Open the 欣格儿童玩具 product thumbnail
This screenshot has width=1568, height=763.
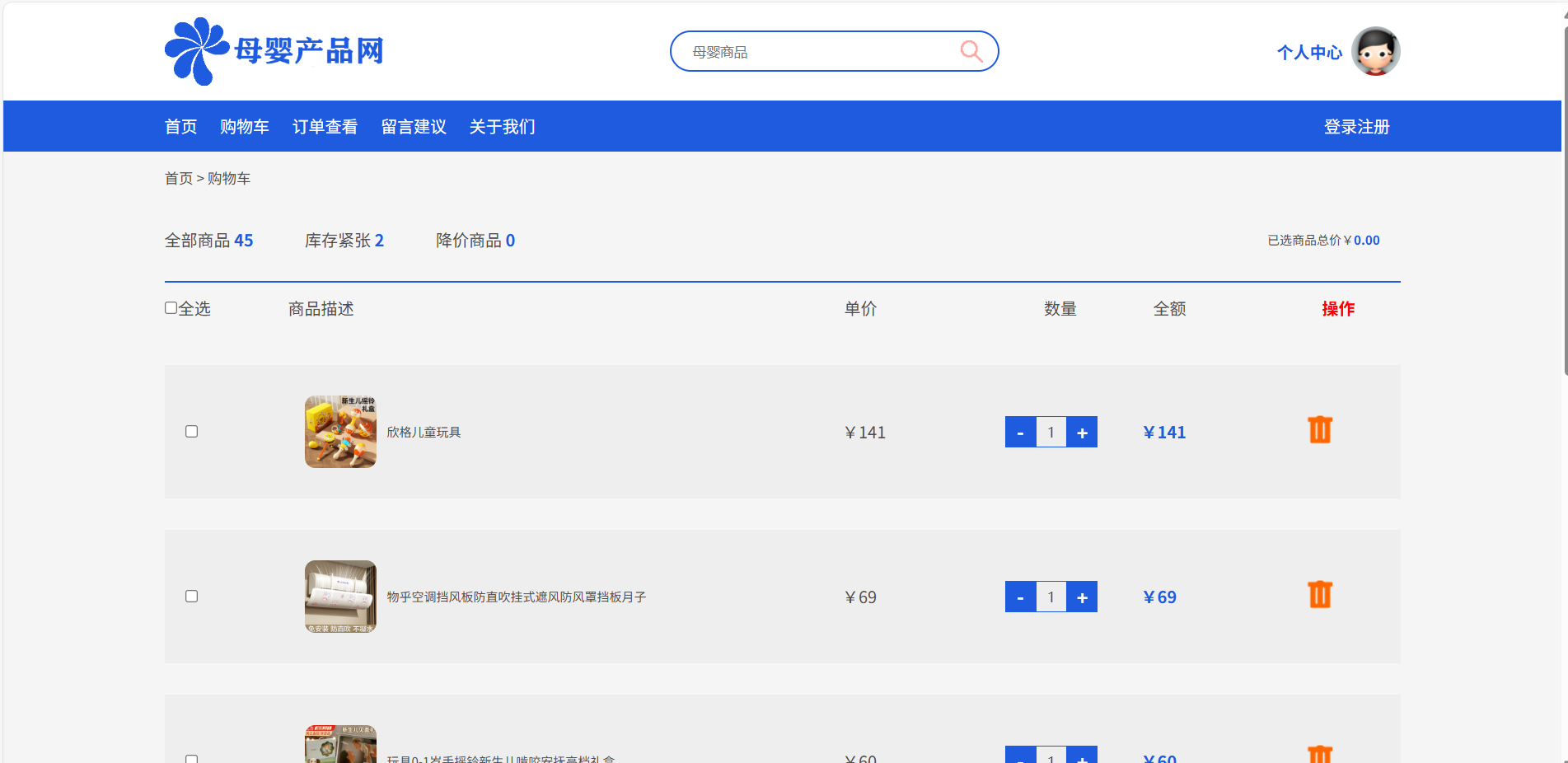[x=340, y=432]
